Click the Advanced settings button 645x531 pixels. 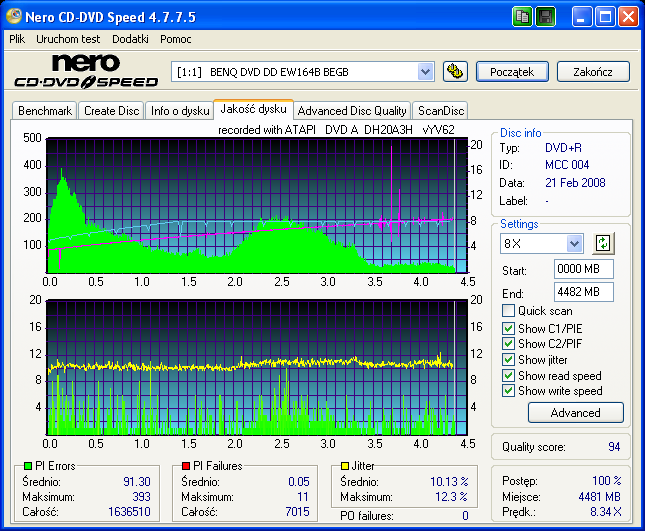click(575, 413)
